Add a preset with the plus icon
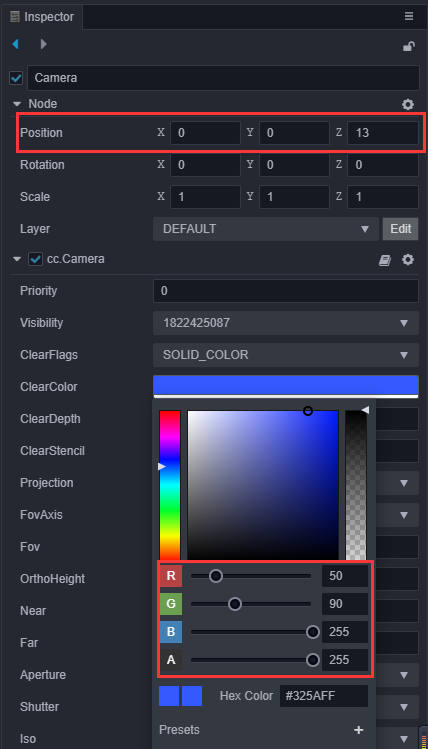This screenshot has width=428, height=749. point(358,730)
